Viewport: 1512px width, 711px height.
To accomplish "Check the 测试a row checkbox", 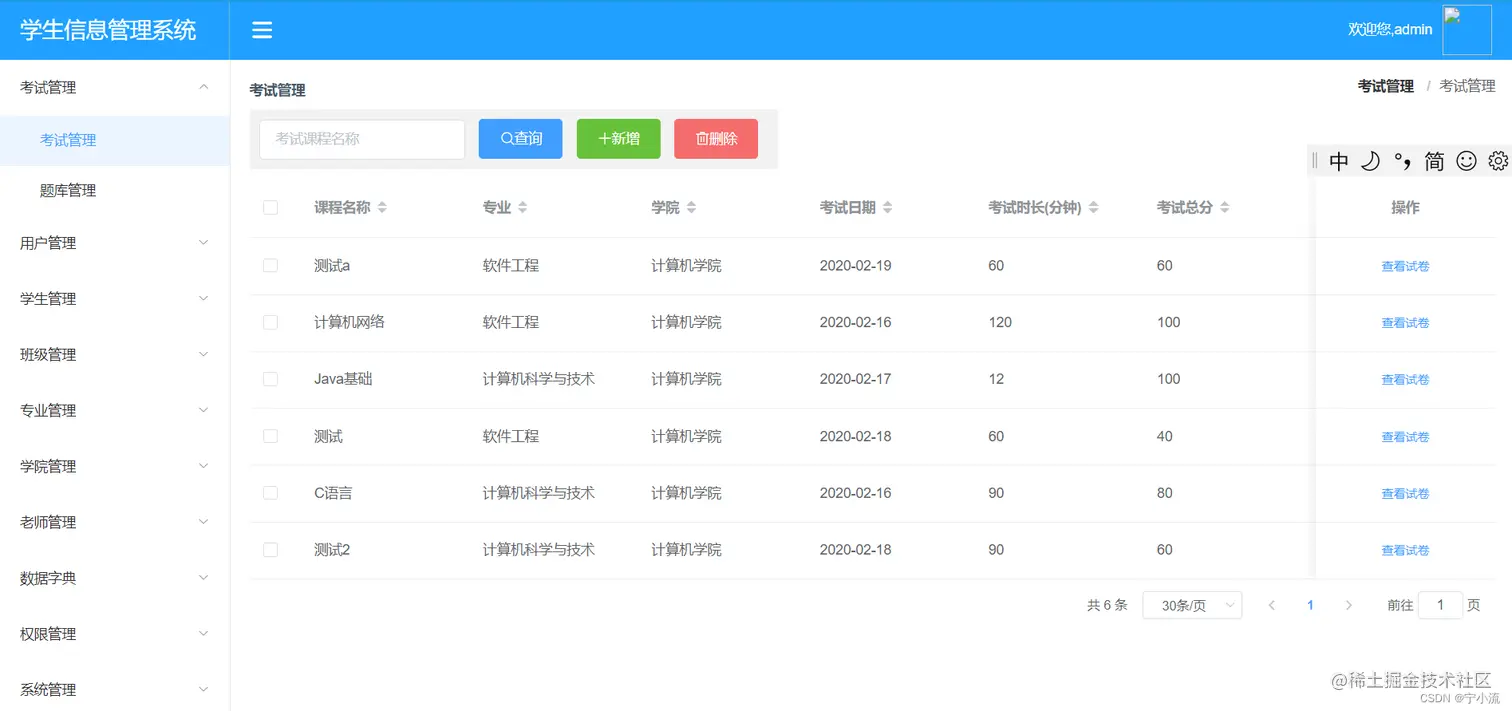I will point(270,265).
